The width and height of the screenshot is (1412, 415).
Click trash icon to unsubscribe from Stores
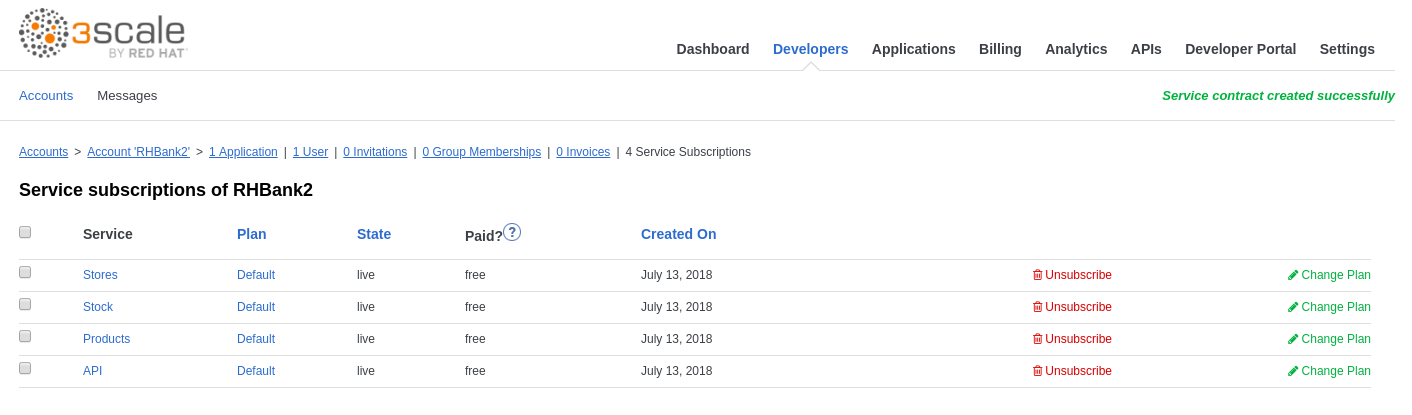[1037, 275]
